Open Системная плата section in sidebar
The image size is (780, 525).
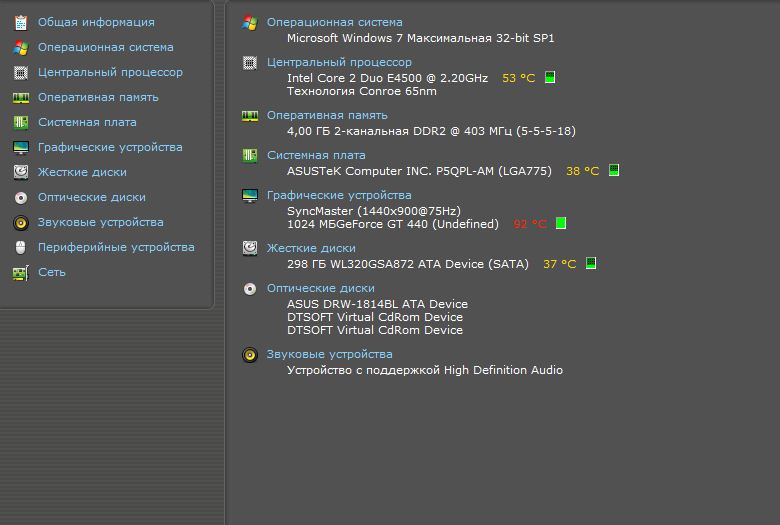coord(87,122)
